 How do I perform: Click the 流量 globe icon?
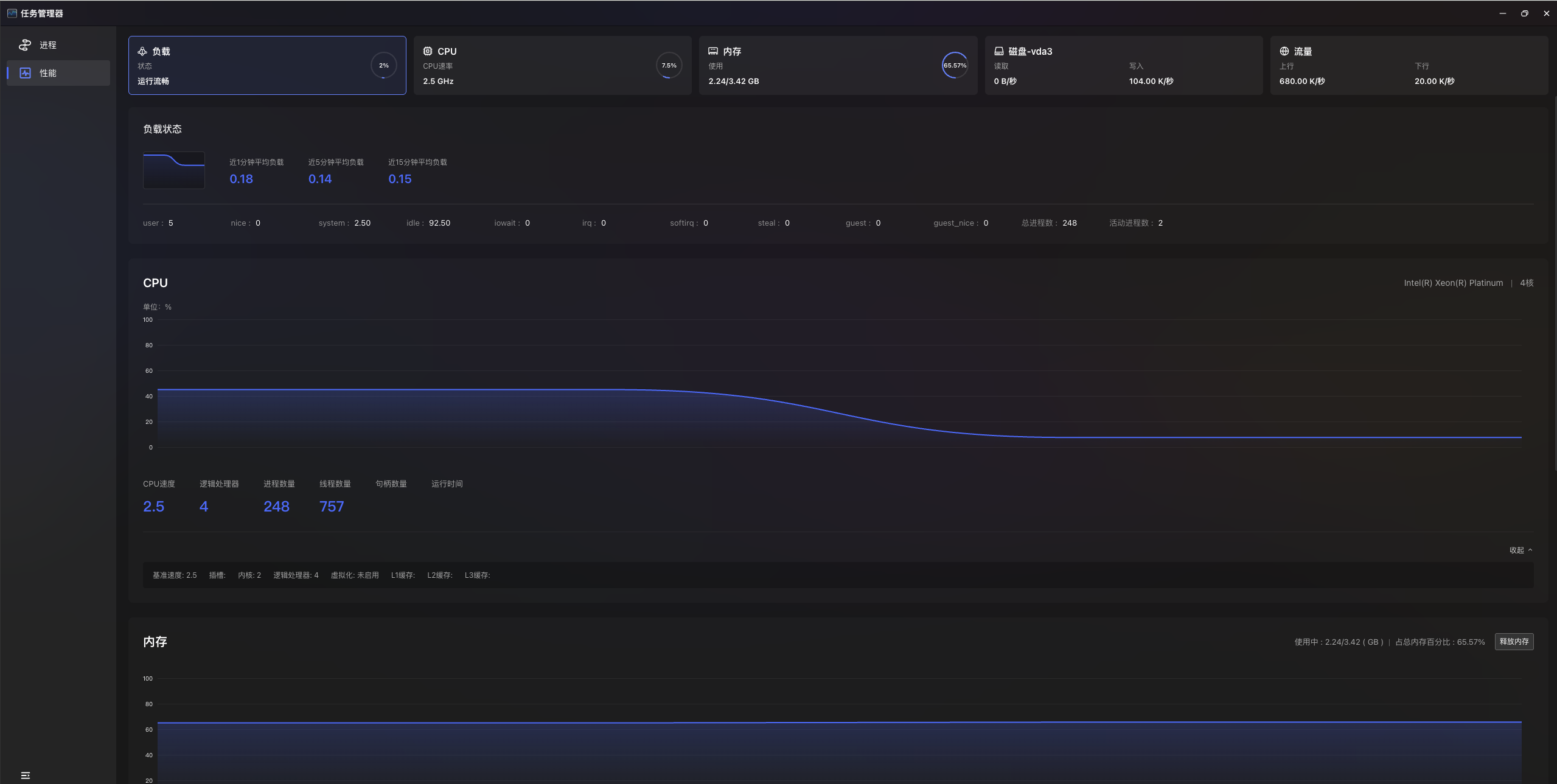tap(1284, 52)
